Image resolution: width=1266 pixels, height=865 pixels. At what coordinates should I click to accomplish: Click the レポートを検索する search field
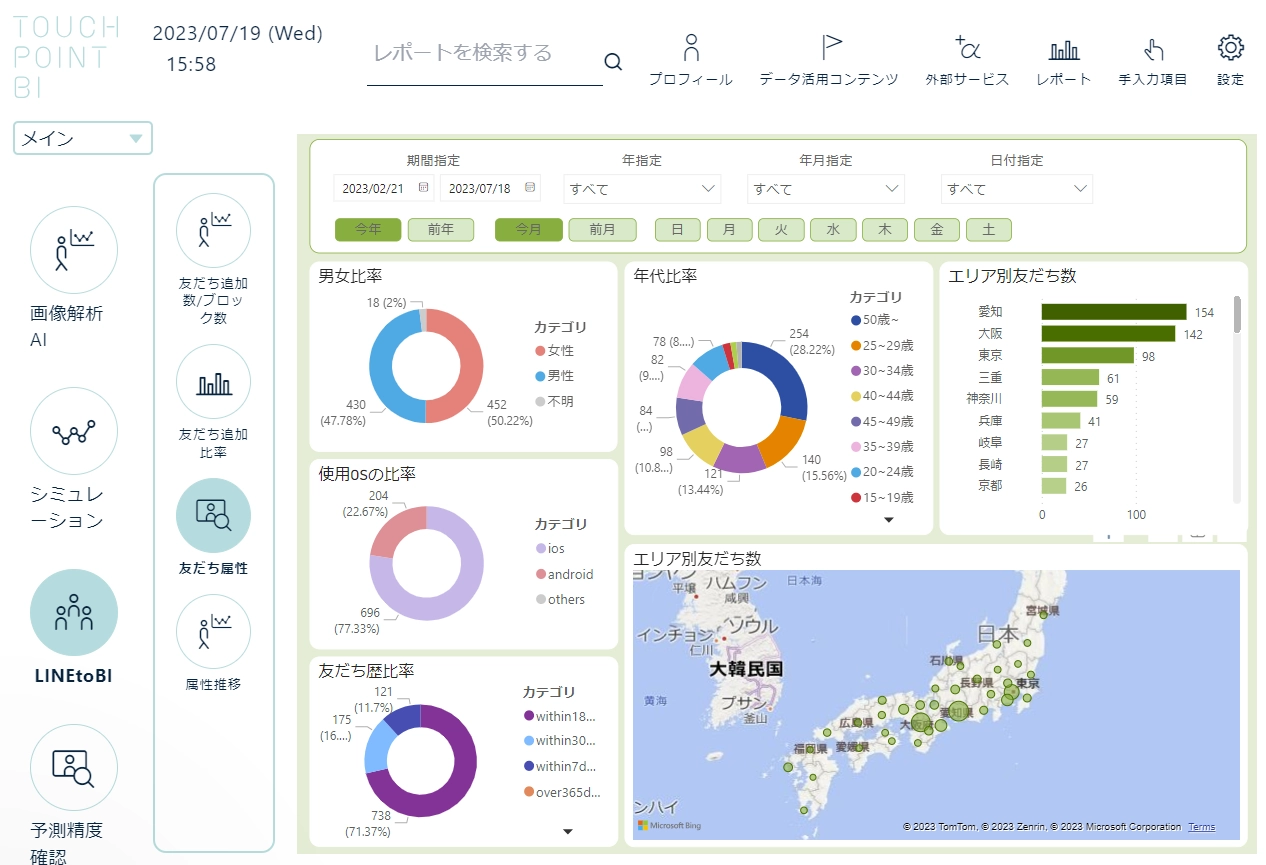(482, 54)
